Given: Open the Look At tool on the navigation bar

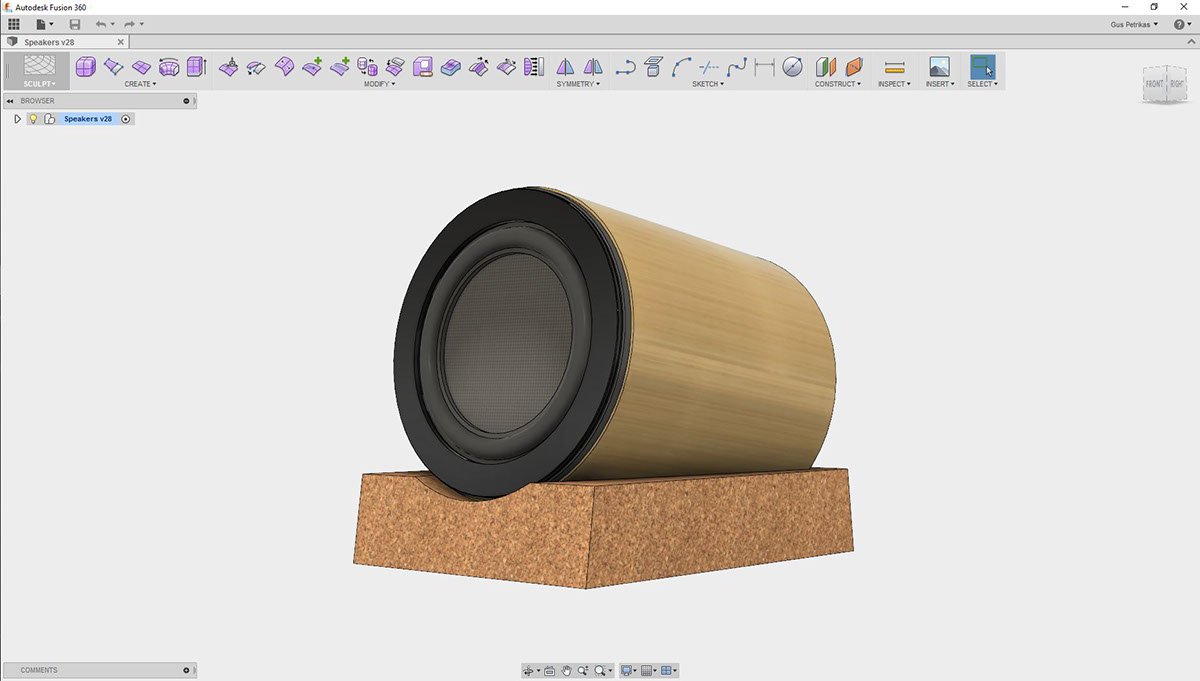Looking at the screenshot, I should (x=548, y=670).
